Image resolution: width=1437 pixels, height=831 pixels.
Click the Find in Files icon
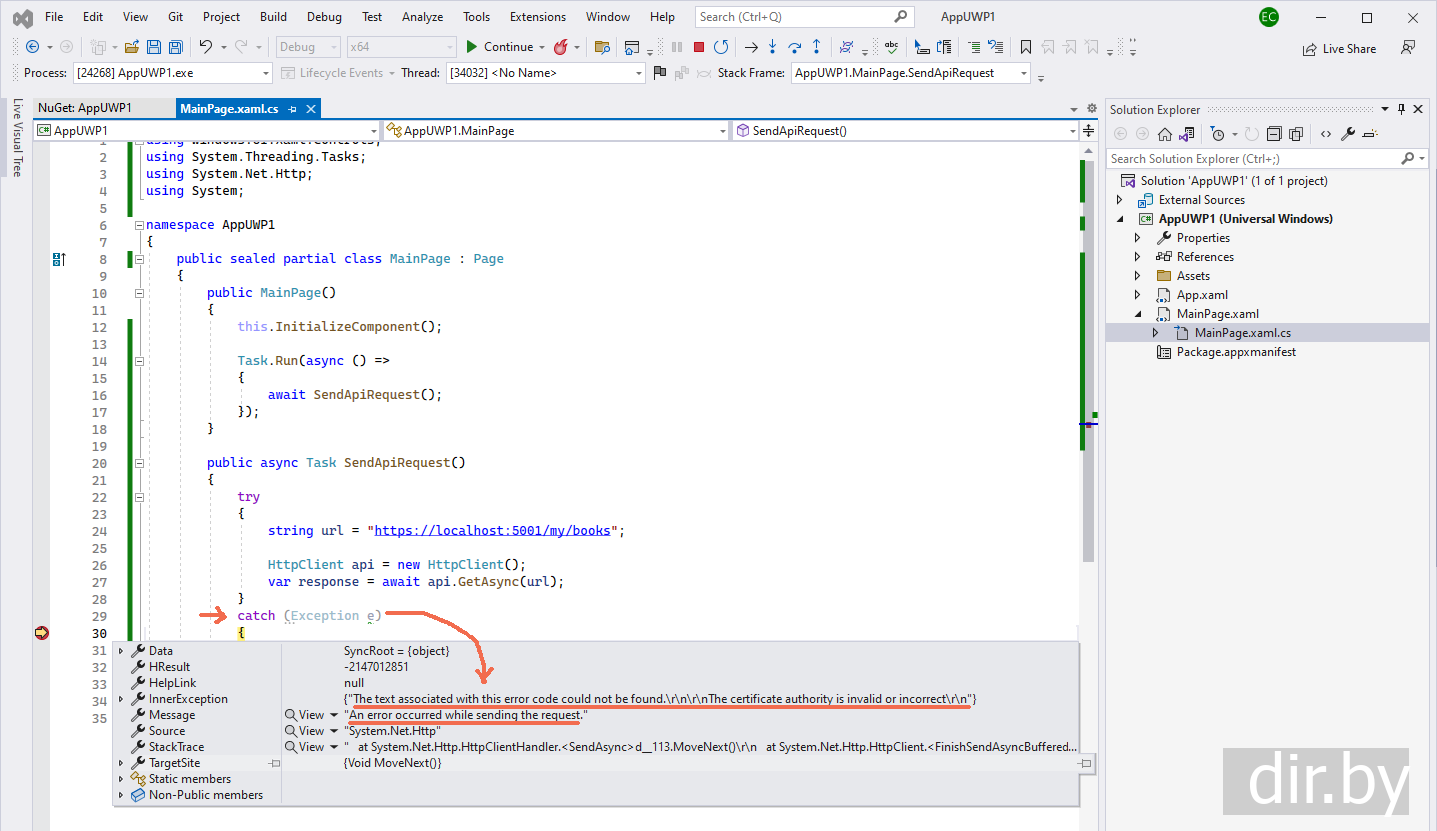(x=602, y=47)
